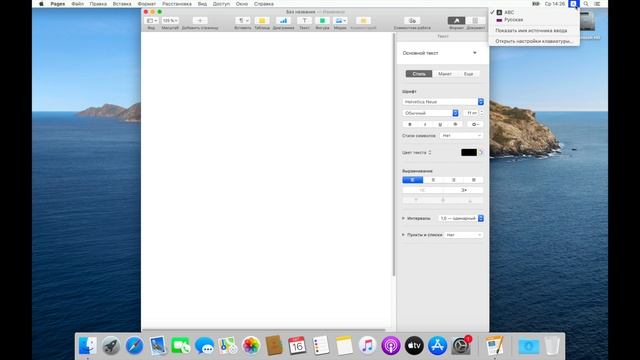Viewport: 640px width, 360px height.
Task: Open Launchpad from the Dock
Action: [111, 346]
